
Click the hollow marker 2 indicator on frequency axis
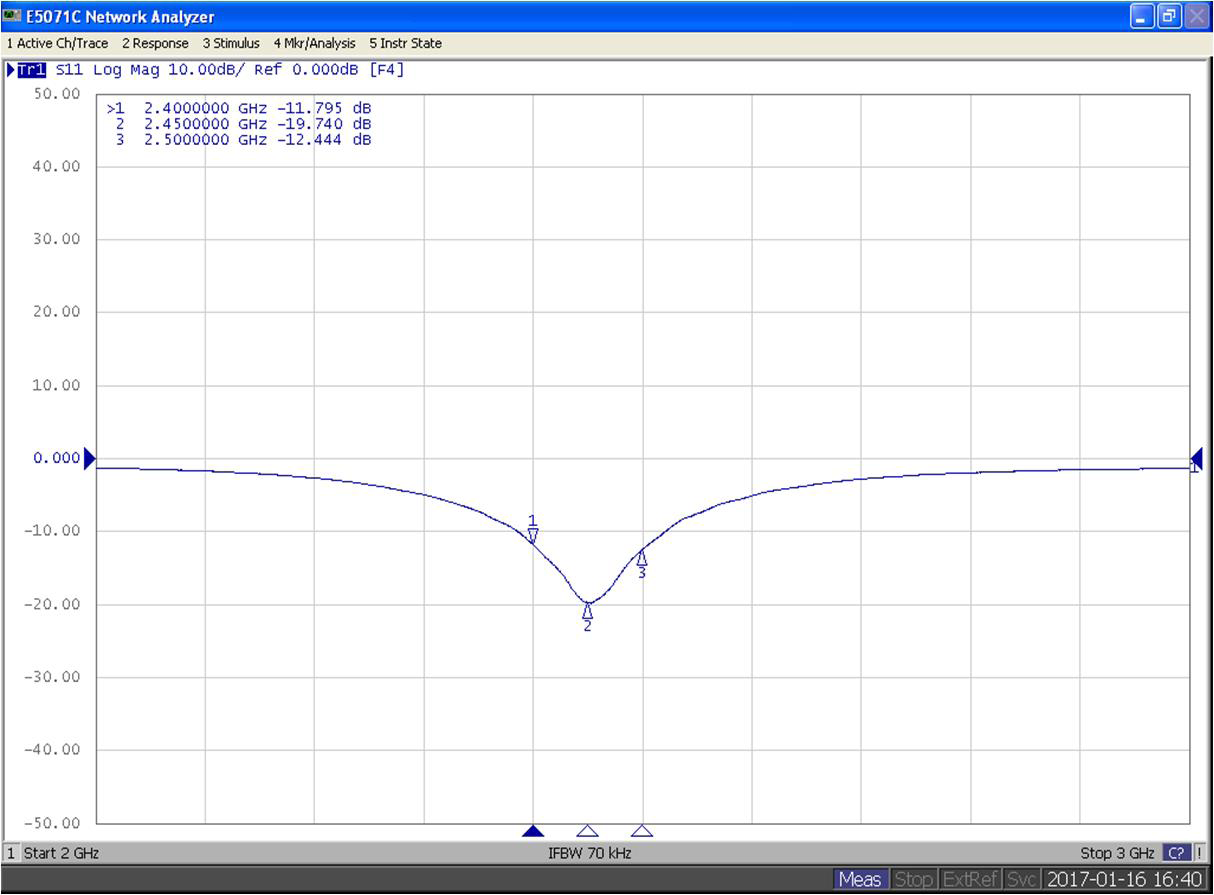[x=588, y=831]
